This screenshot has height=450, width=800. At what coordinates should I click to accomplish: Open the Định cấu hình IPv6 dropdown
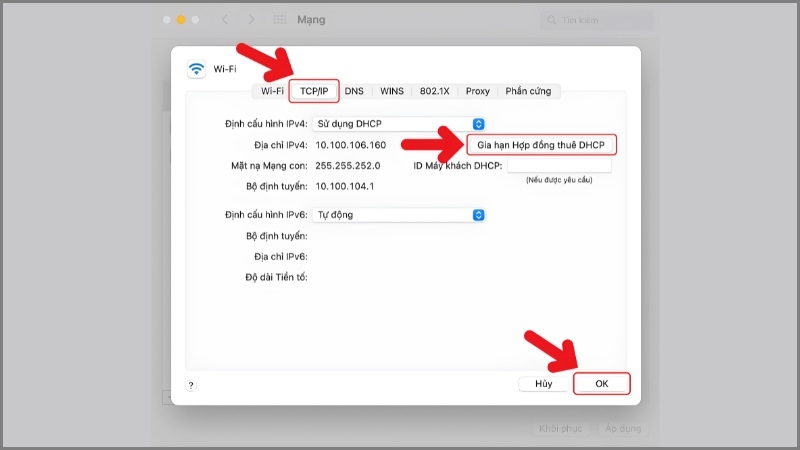tap(399, 215)
